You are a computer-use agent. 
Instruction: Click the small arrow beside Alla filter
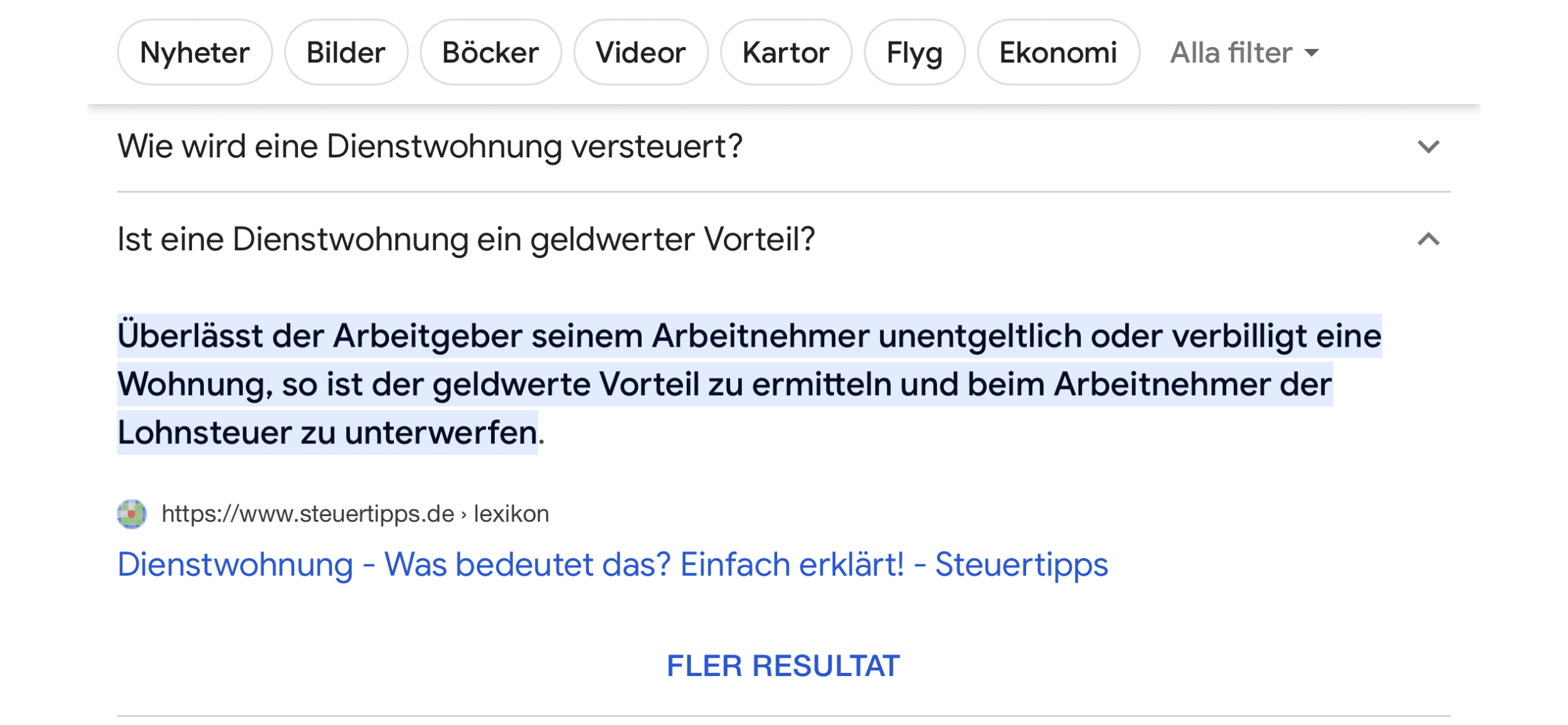[1311, 53]
